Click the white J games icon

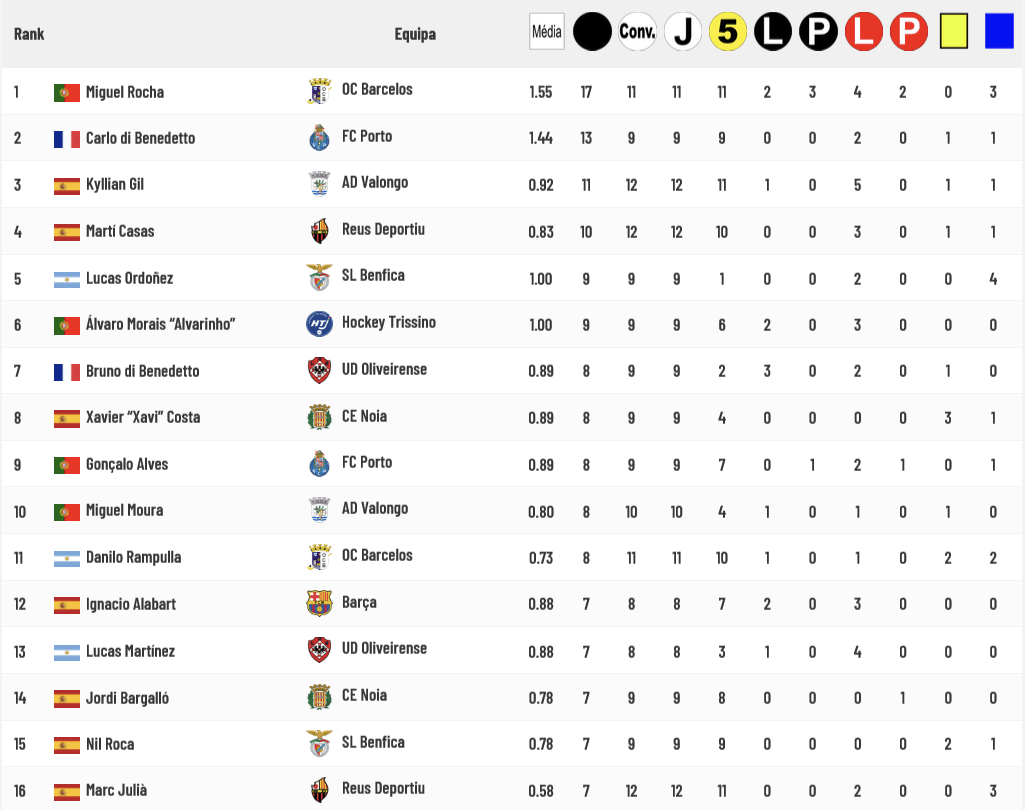682,31
